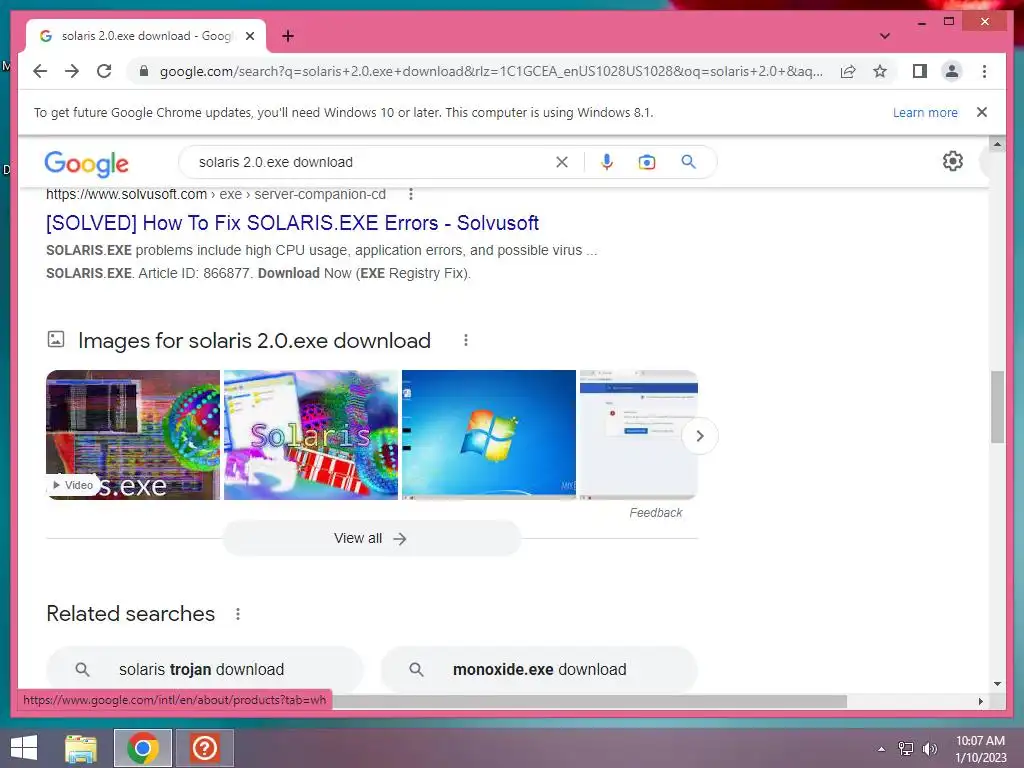1024x768 pixels.
Task: Submit search with the magnifier icon
Action: (688, 162)
